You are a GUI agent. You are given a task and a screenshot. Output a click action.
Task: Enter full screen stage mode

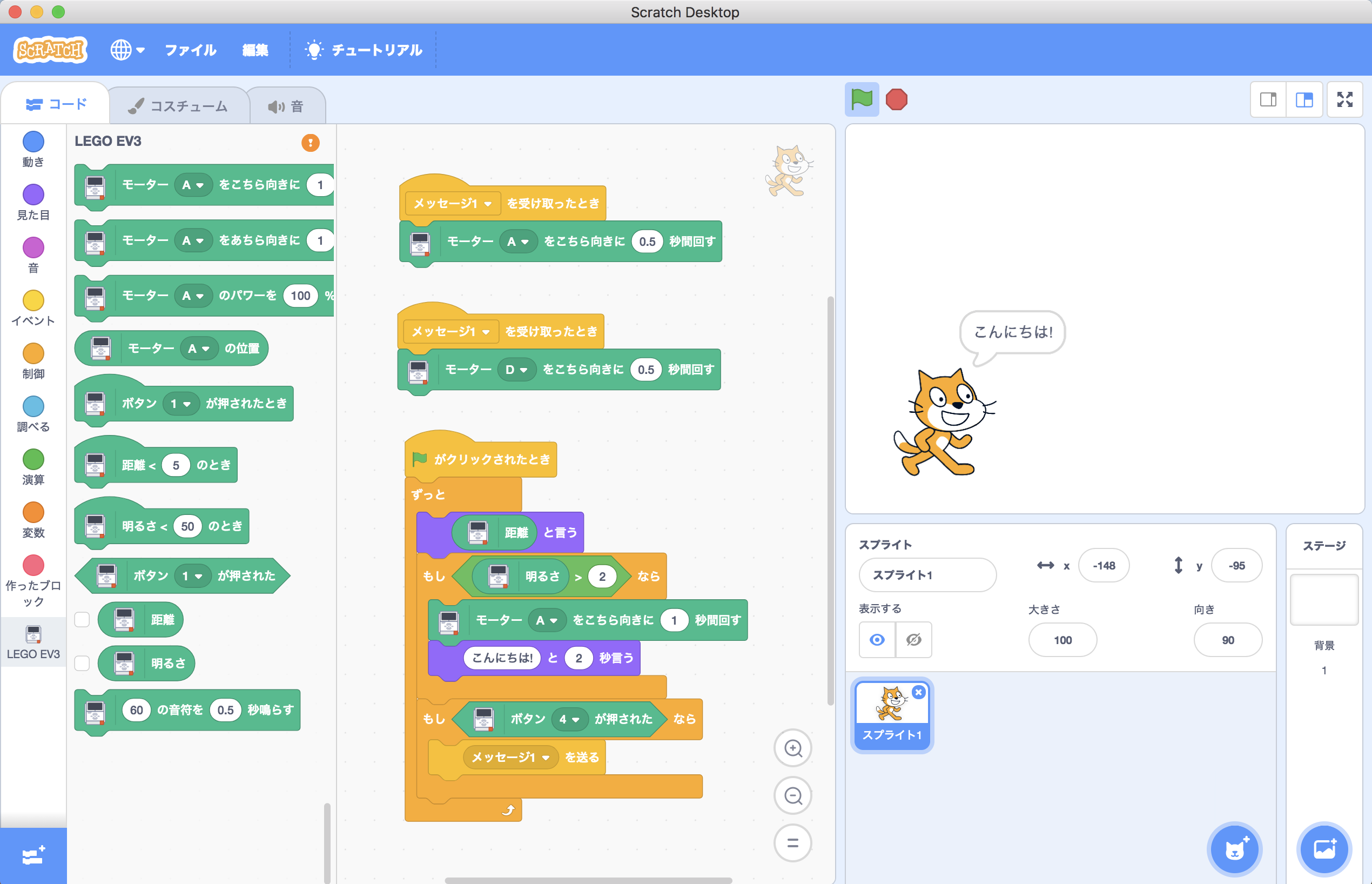(x=1344, y=99)
